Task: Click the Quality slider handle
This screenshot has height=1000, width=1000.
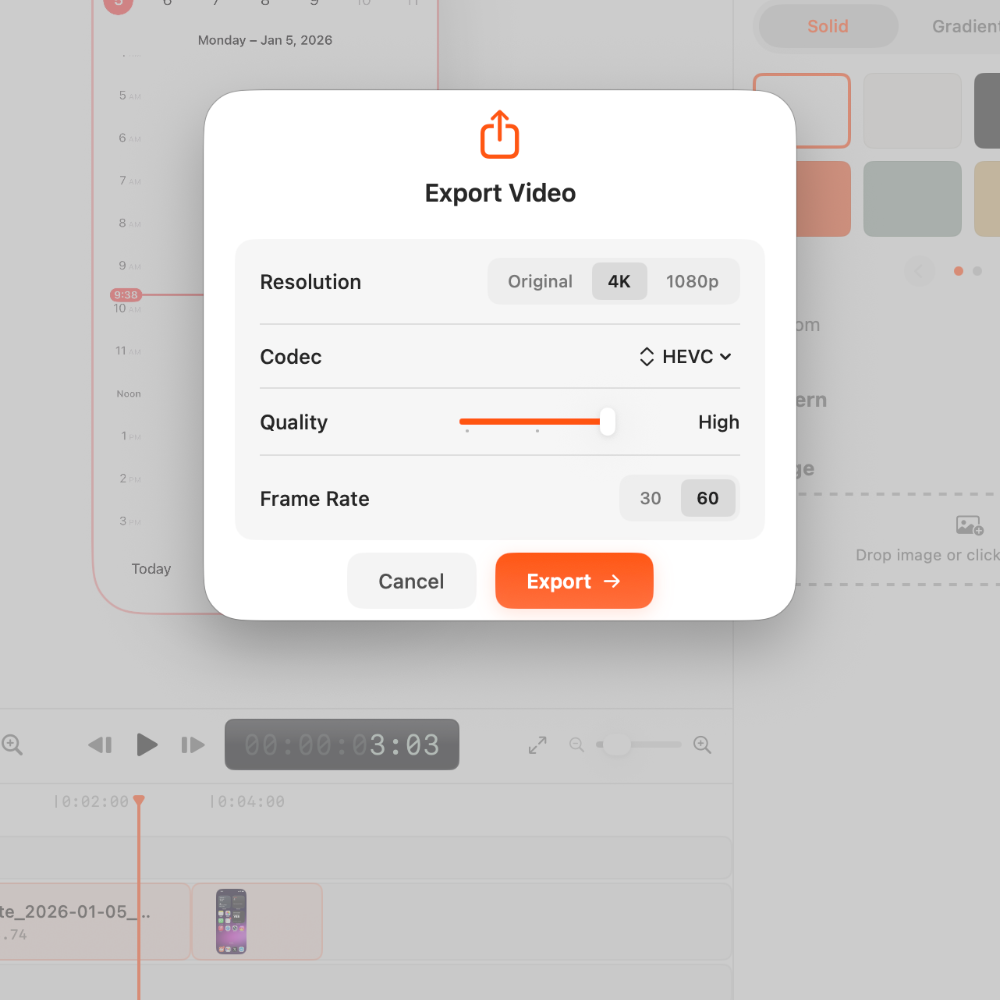Action: pyautogui.click(x=607, y=422)
